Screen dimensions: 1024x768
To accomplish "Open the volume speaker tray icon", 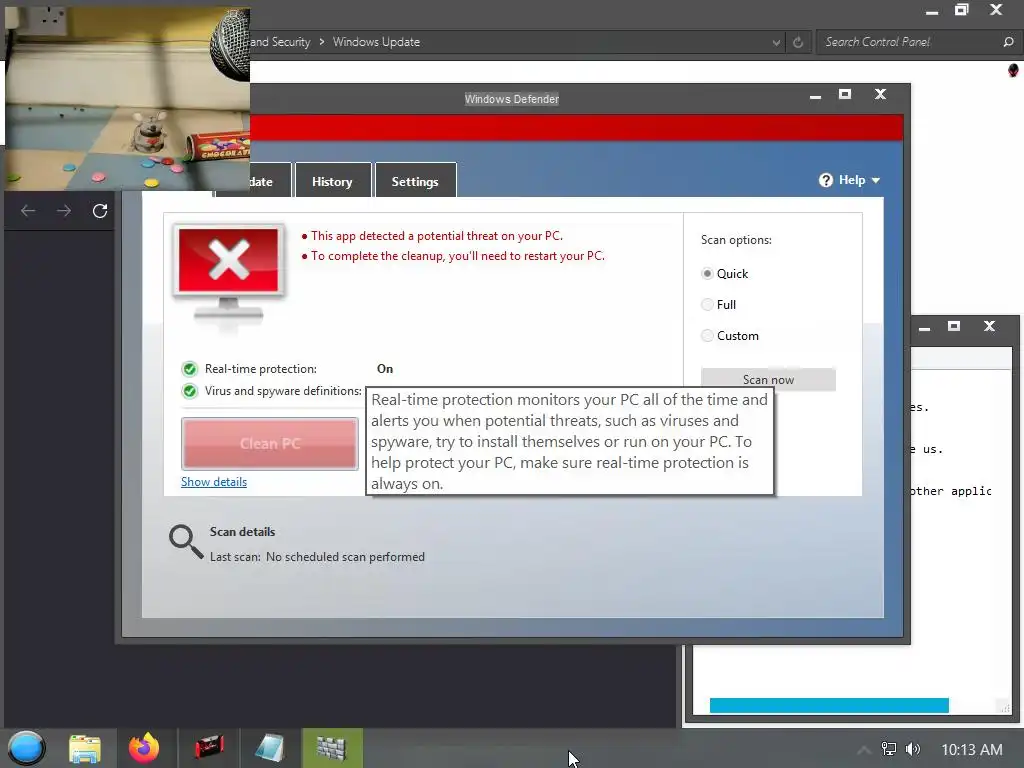I will [913, 749].
